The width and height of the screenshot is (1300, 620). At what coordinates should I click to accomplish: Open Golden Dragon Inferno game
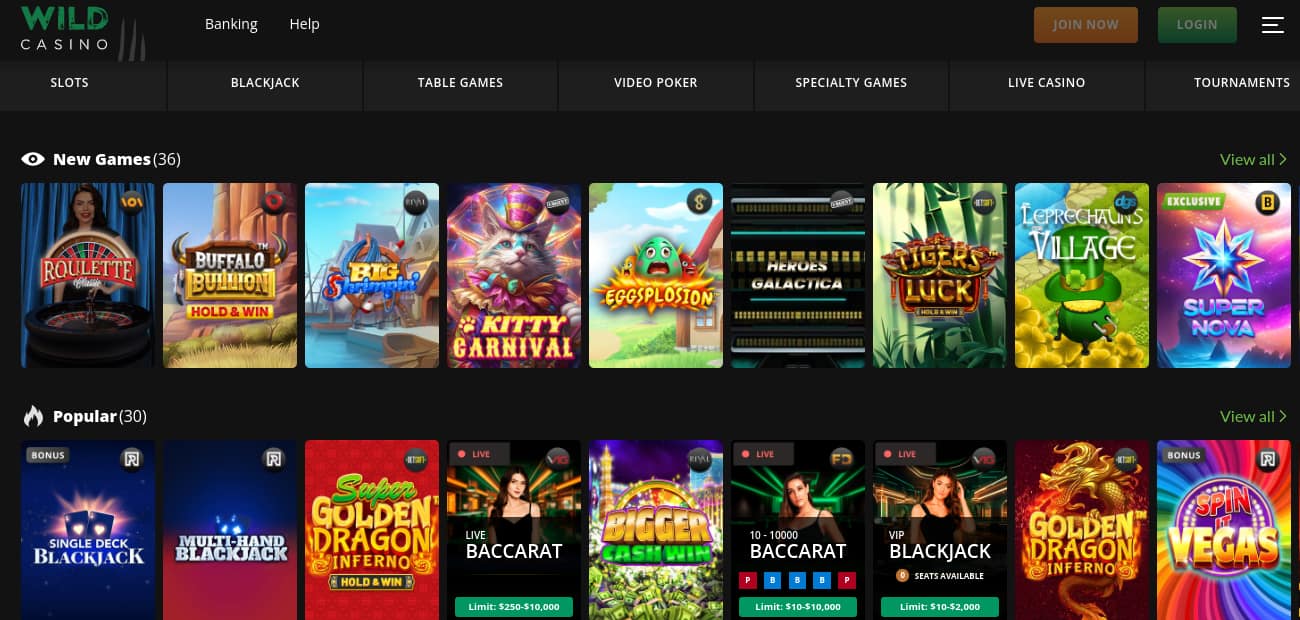(1082, 530)
